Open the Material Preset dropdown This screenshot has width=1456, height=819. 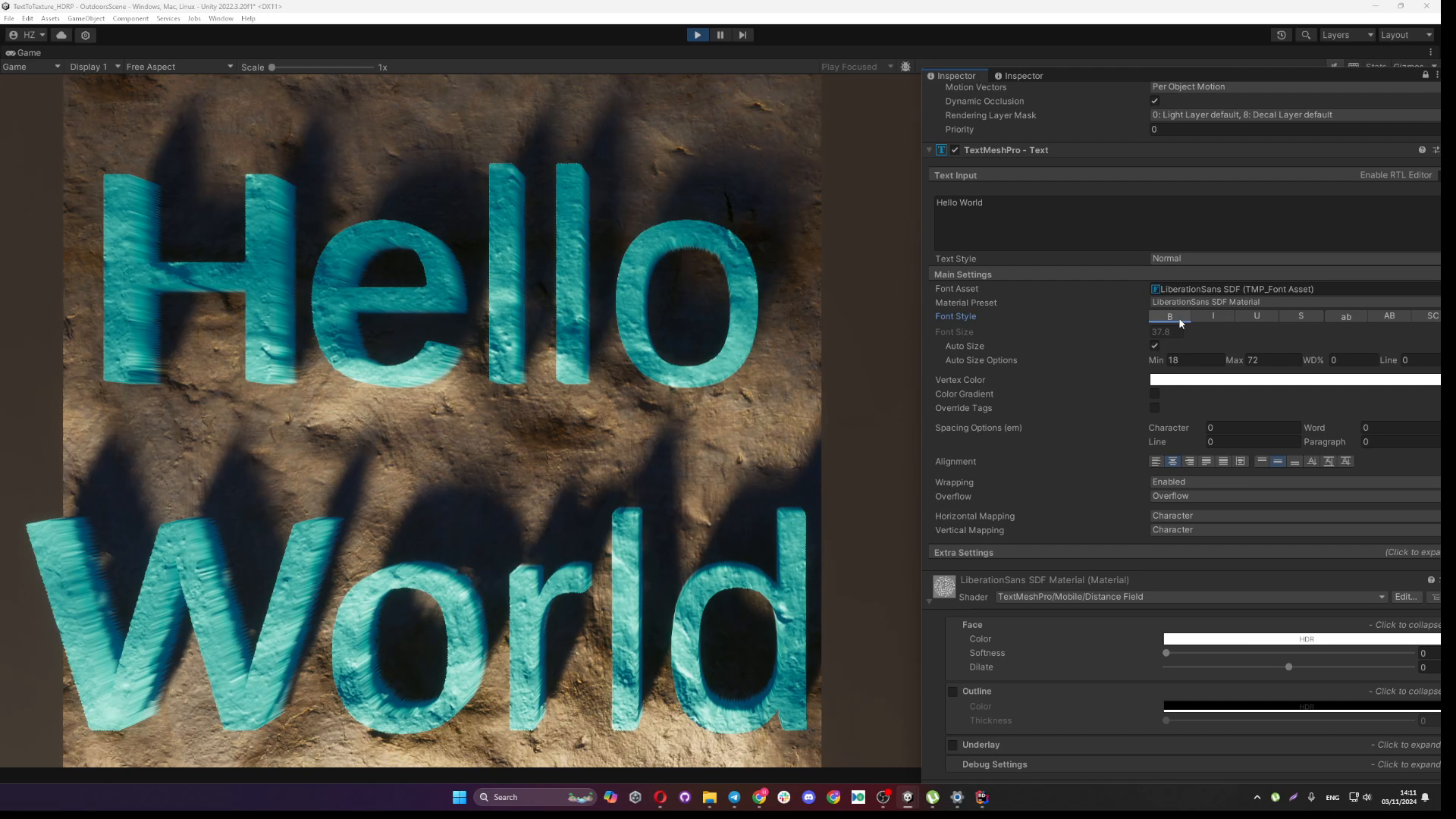tap(1294, 302)
